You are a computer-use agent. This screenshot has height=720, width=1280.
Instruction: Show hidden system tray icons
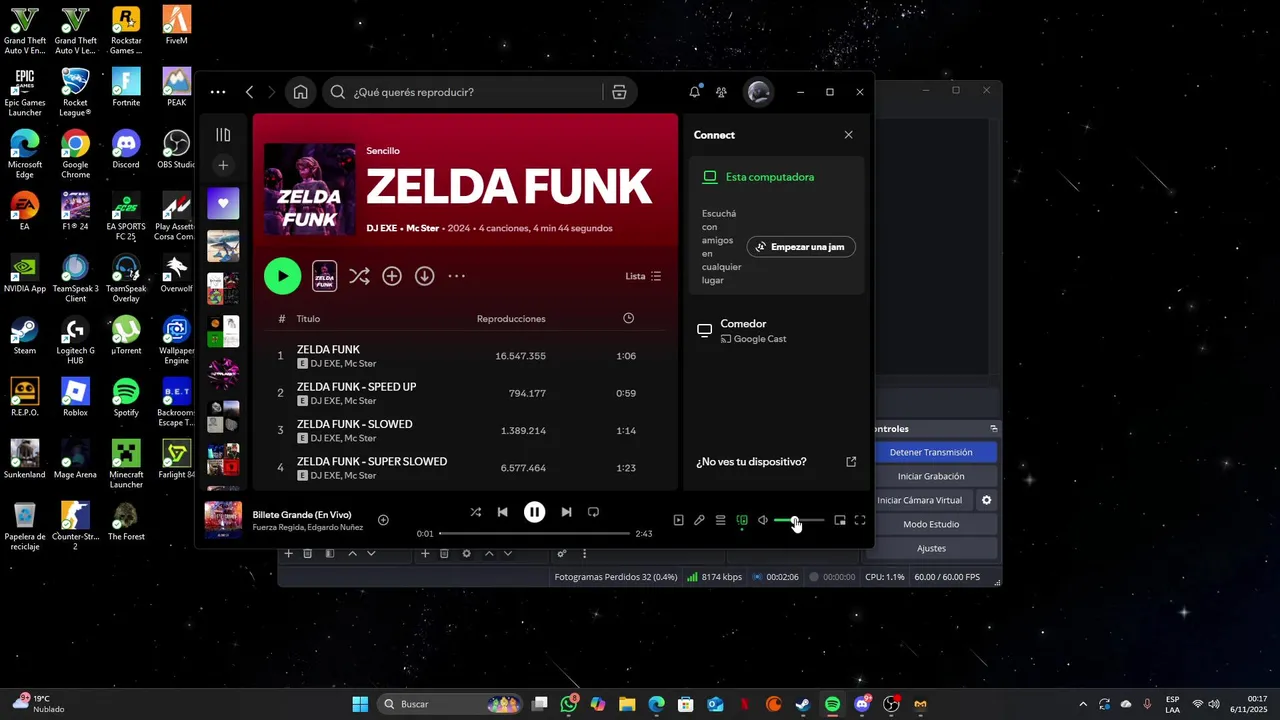pyautogui.click(x=1082, y=704)
